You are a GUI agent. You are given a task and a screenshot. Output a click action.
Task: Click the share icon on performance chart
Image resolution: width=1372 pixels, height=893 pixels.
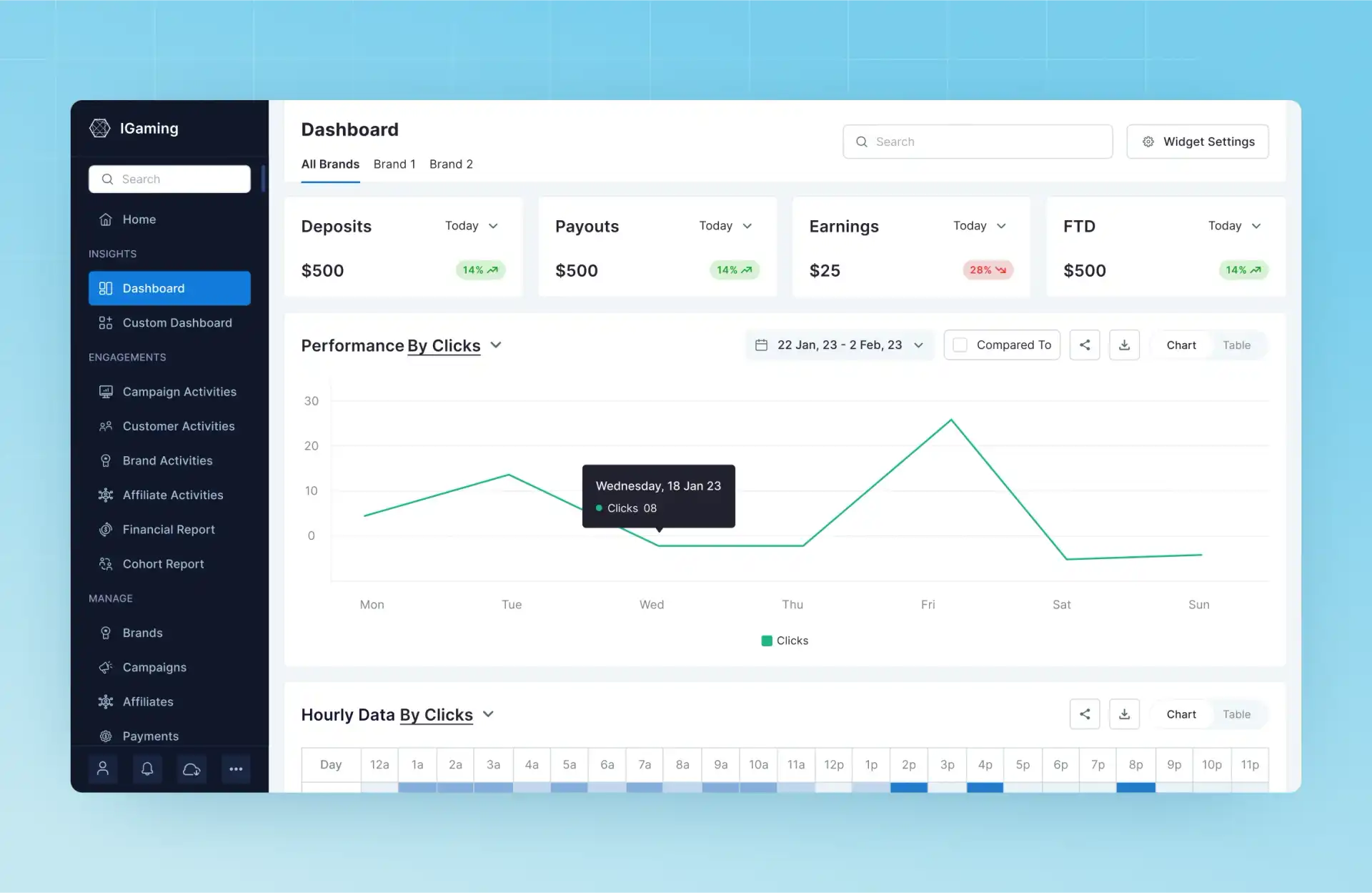pos(1085,344)
